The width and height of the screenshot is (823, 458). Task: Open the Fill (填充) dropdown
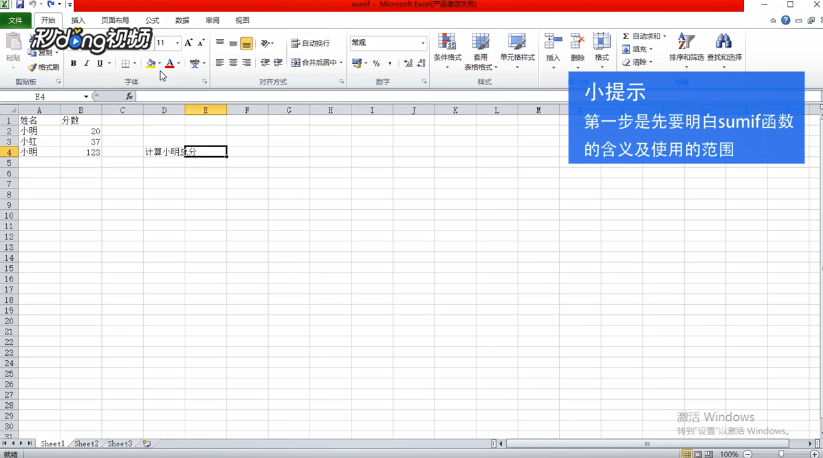637,49
